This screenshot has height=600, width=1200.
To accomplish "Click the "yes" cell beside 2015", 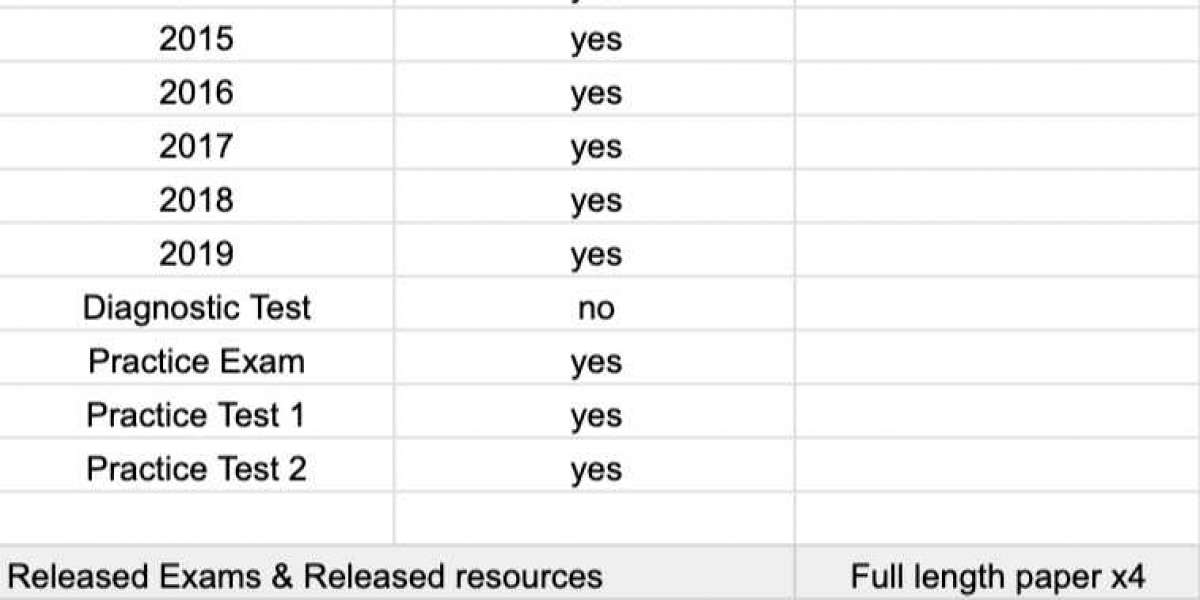I will point(595,40).
